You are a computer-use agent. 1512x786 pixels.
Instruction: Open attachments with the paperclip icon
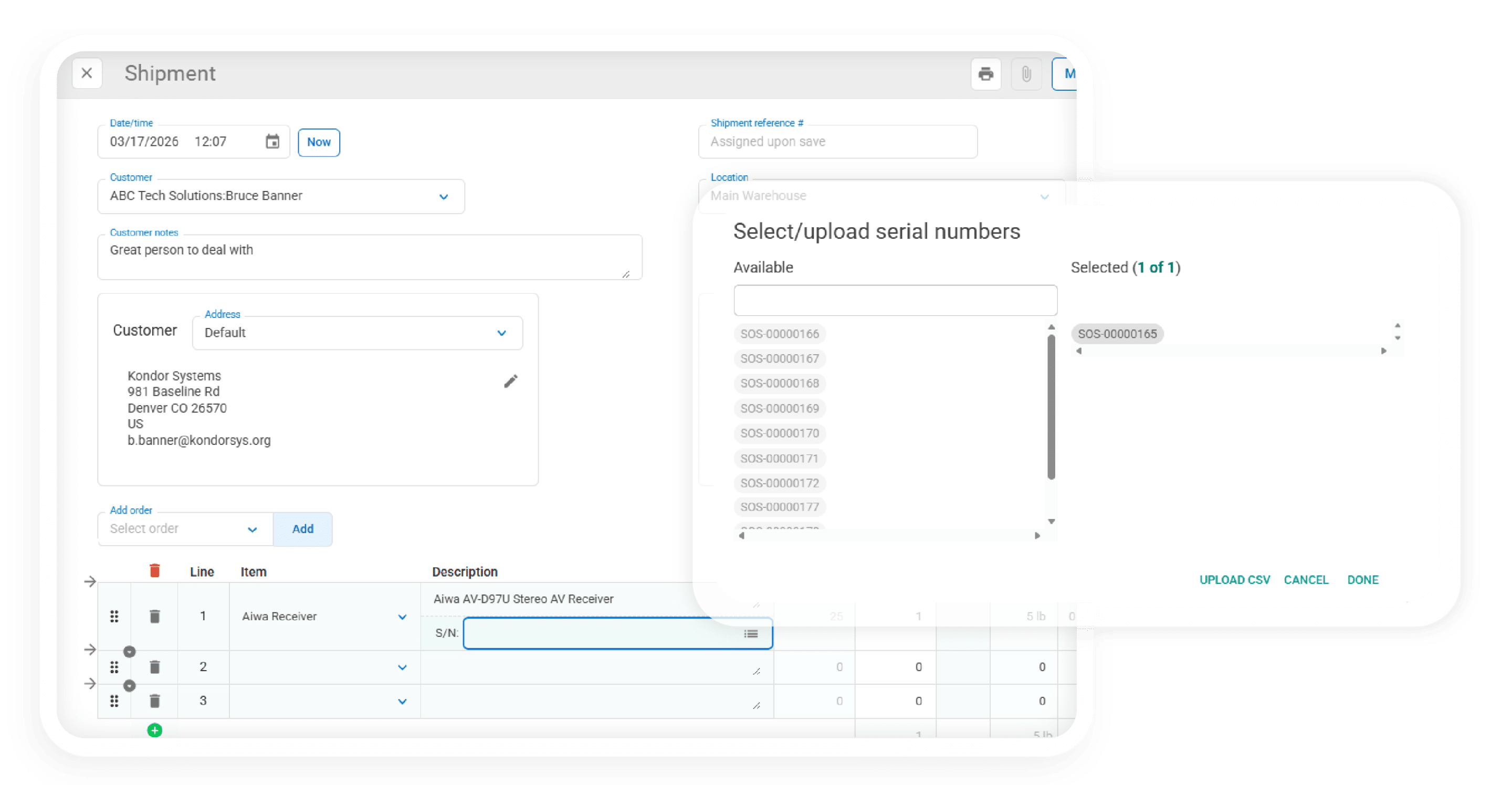1026,74
